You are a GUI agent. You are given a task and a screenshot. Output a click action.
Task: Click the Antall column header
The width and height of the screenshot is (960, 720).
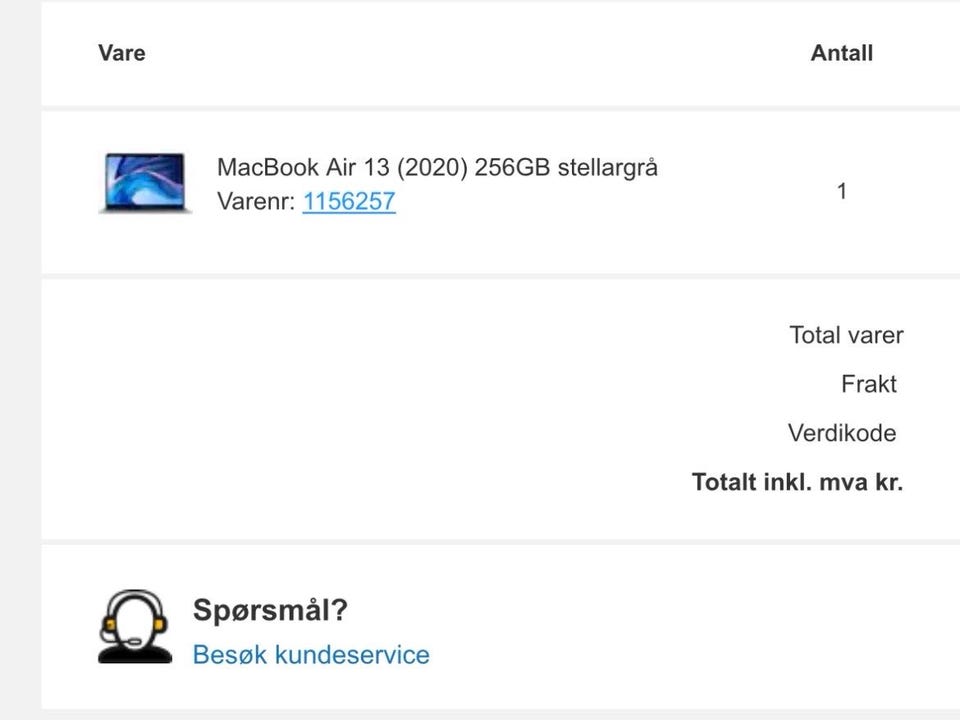click(x=841, y=54)
